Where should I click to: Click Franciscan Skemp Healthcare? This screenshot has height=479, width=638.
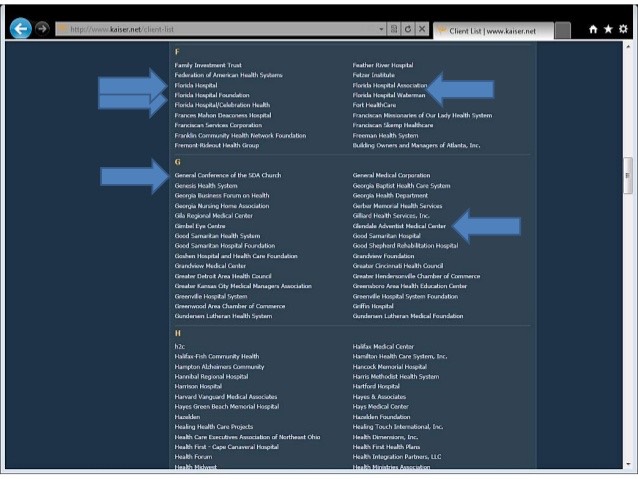(x=393, y=125)
